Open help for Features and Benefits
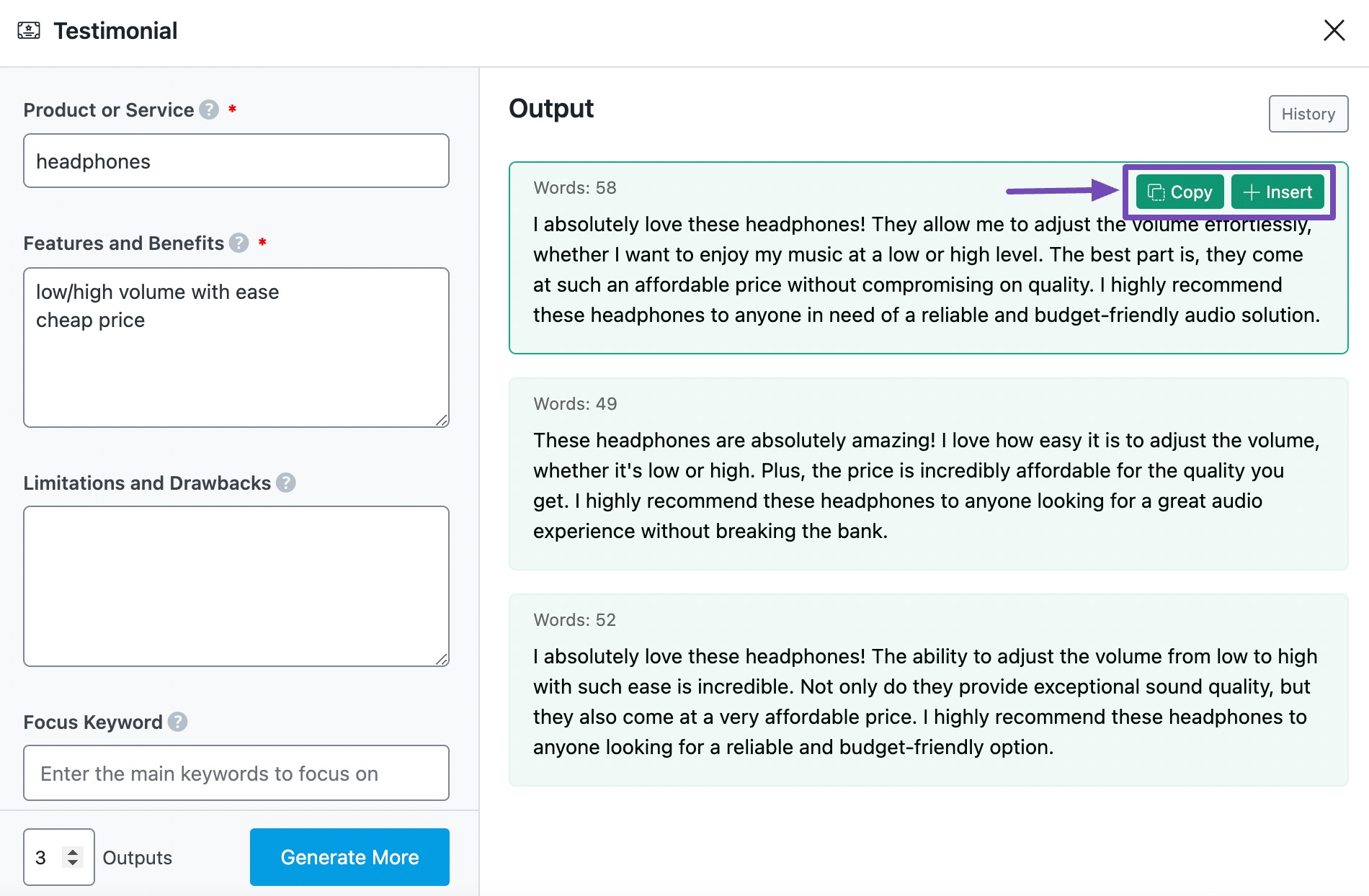The width and height of the screenshot is (1369, 896). 238,243
